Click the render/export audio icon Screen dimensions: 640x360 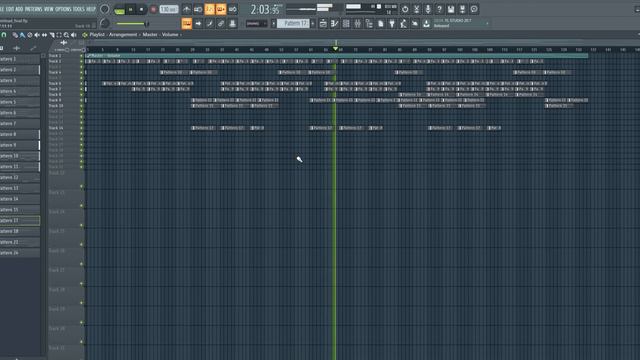tap(462, 9)
